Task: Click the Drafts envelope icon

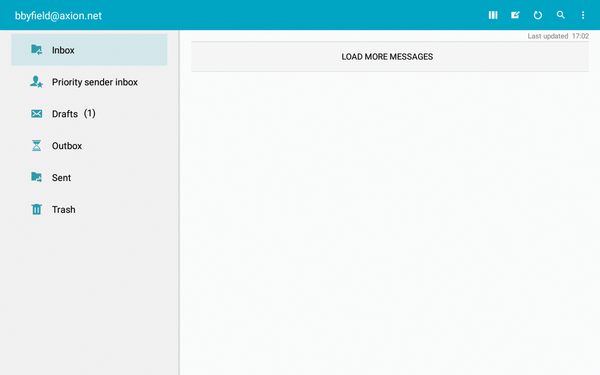Action: point(36,114)
